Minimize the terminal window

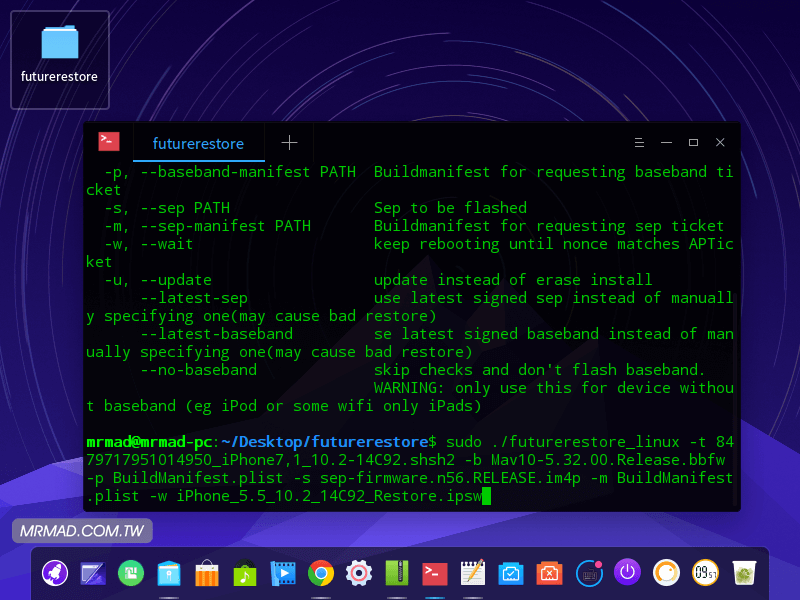pyautogui.click(x=666, y=143)
